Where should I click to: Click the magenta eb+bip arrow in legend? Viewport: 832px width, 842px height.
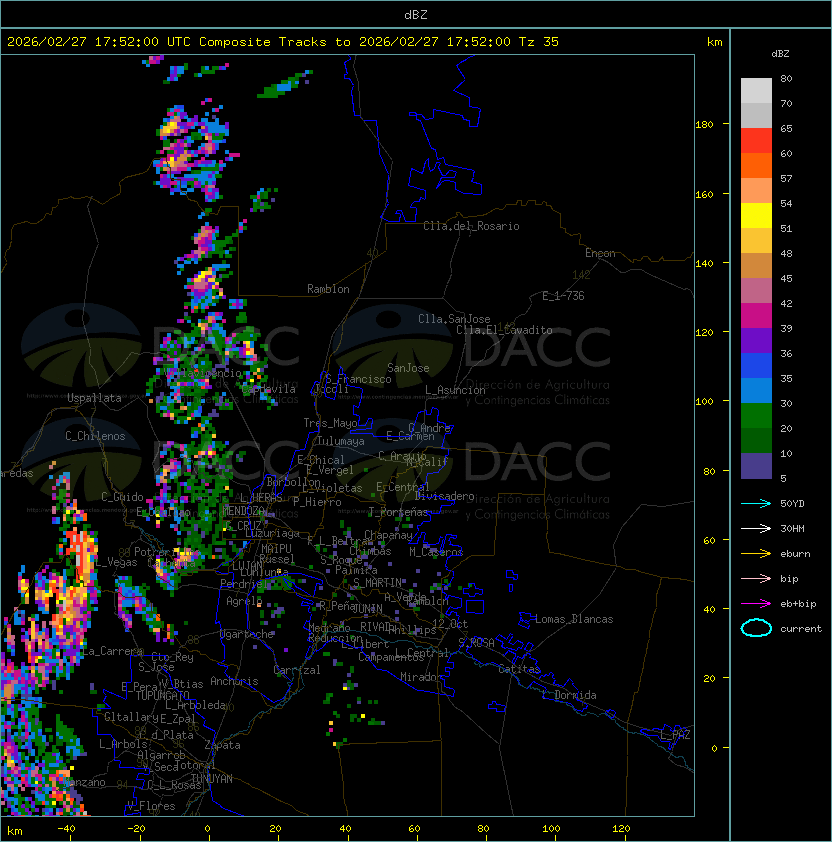756,604
